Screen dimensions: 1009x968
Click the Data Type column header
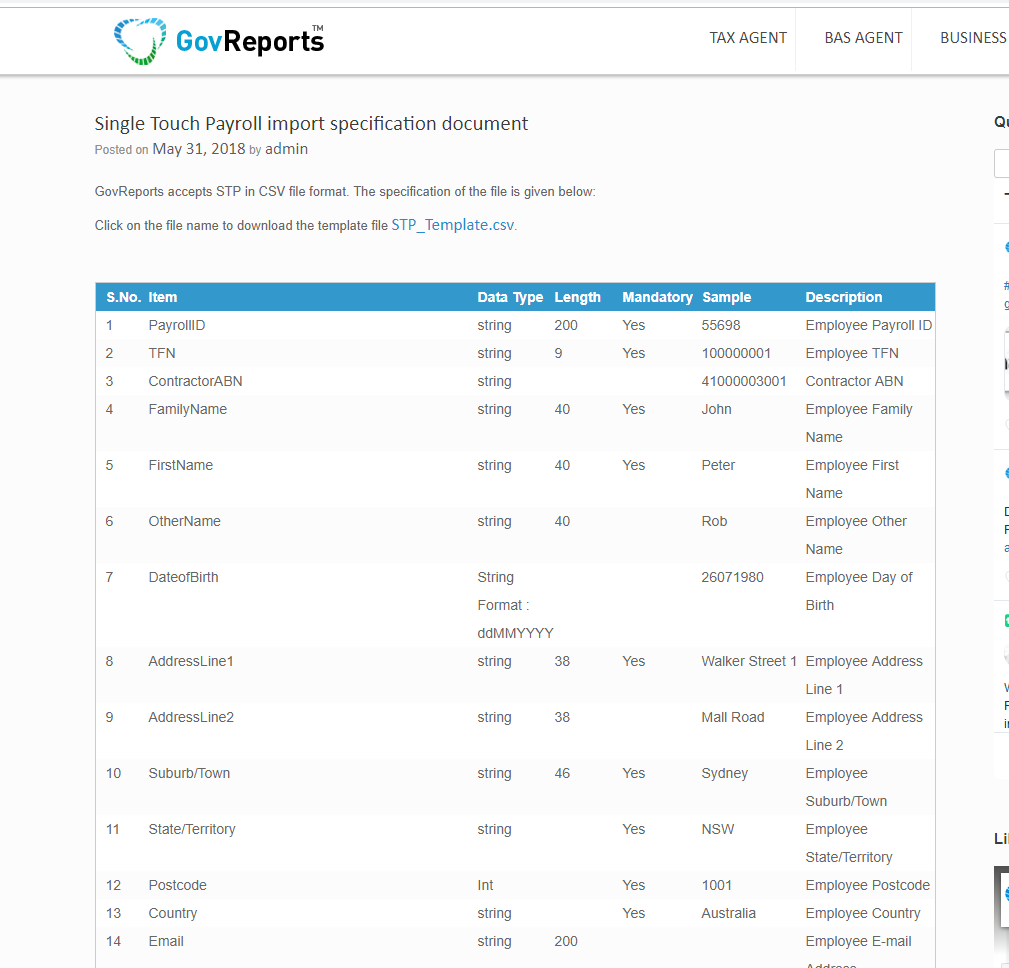[x=510, y=297]
